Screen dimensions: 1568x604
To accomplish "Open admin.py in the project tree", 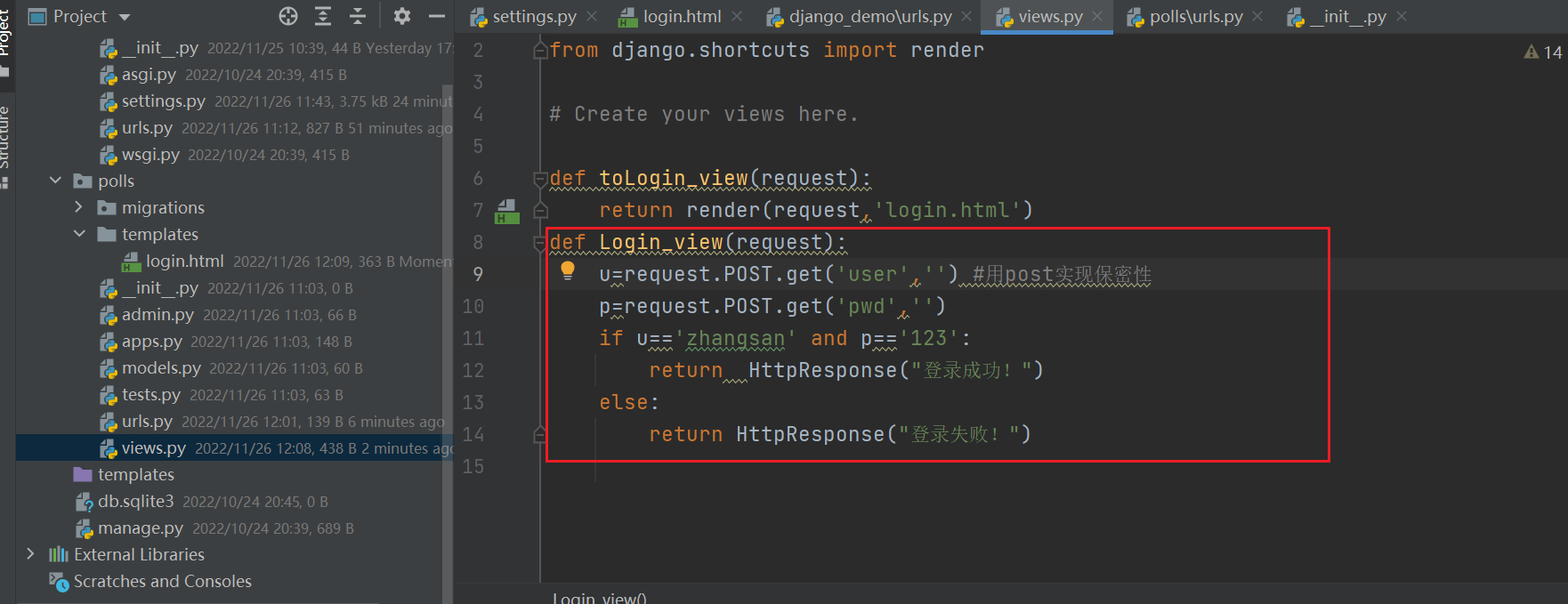I will pyautogui.click(x=158, y=315).
